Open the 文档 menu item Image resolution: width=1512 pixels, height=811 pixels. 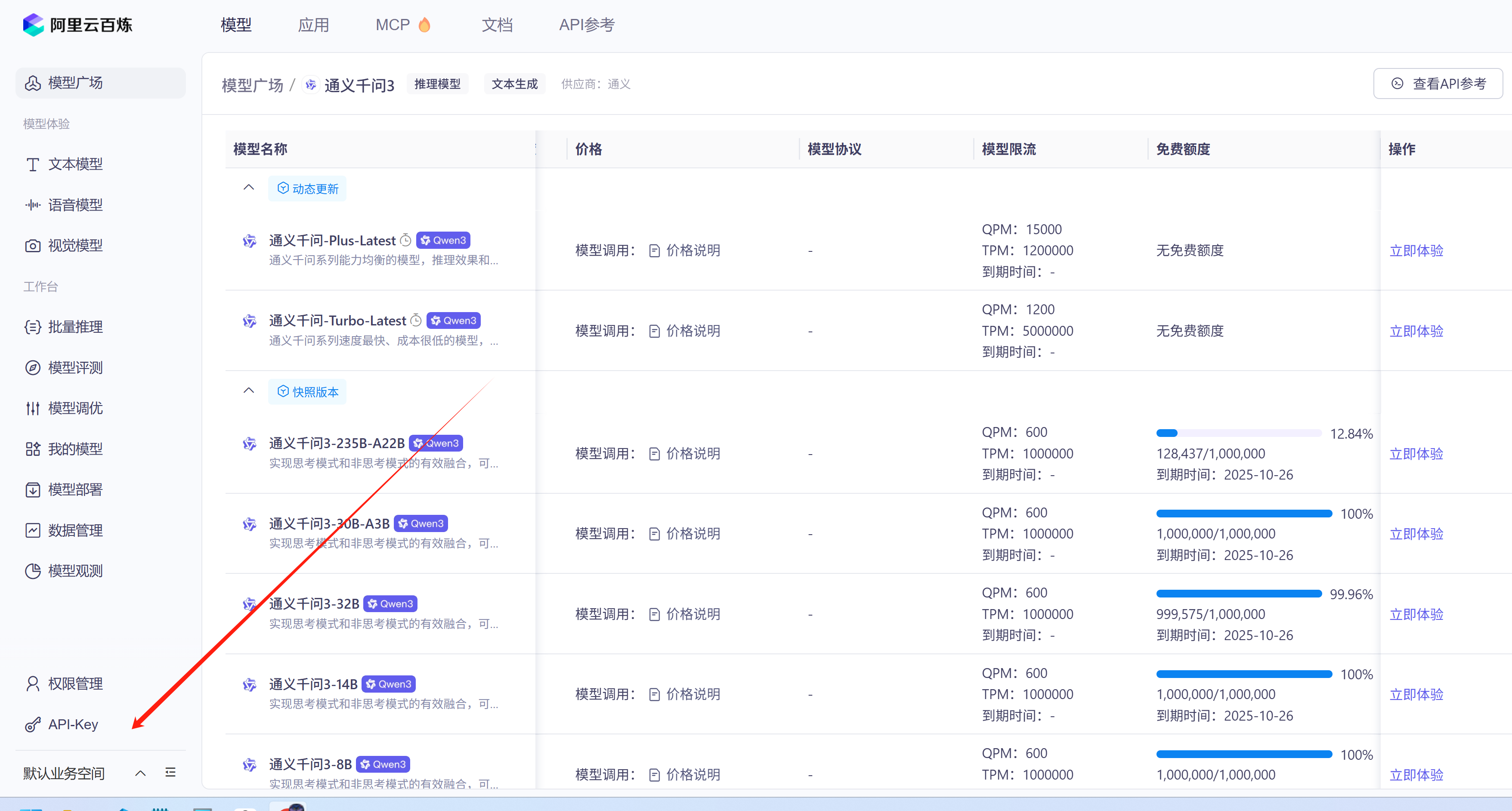[x=497, y=25]
